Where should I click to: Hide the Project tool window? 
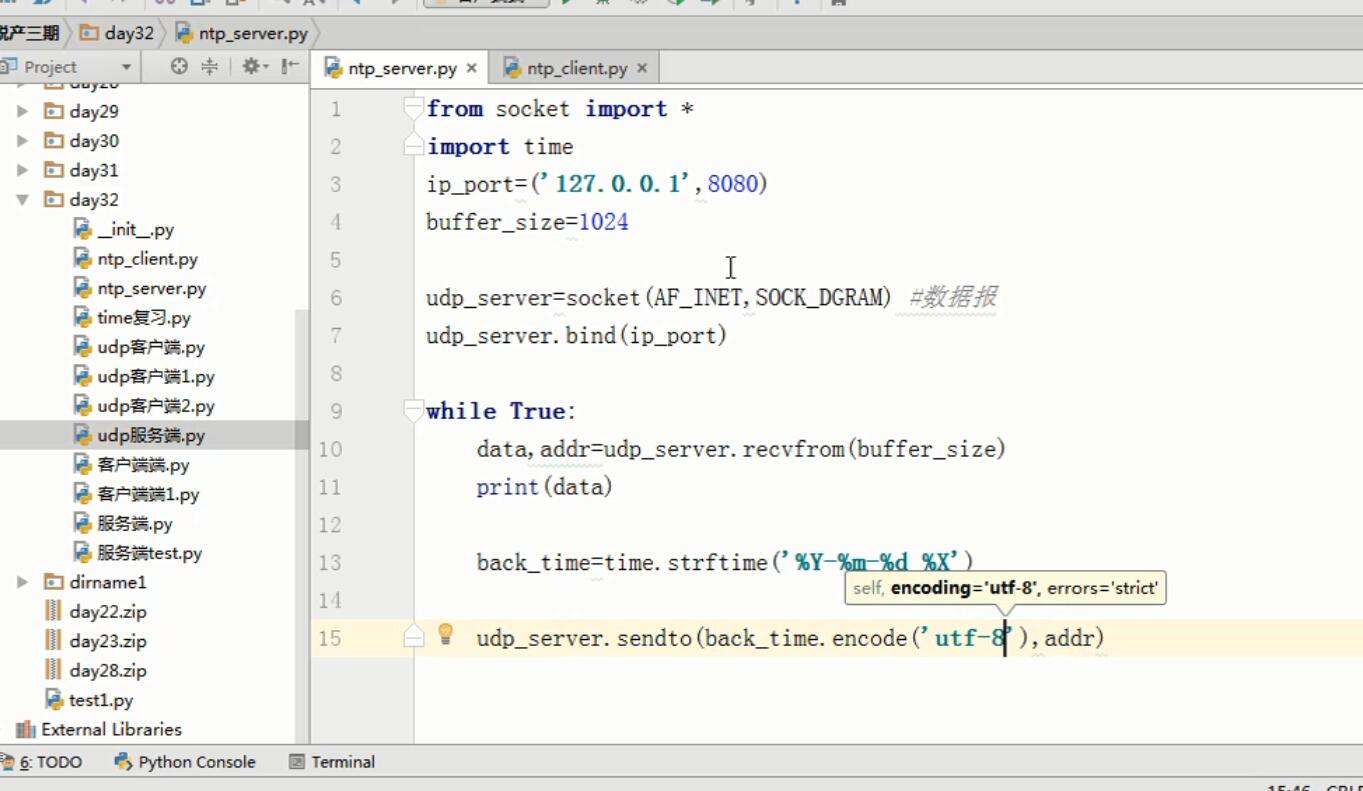coord(289,67)
